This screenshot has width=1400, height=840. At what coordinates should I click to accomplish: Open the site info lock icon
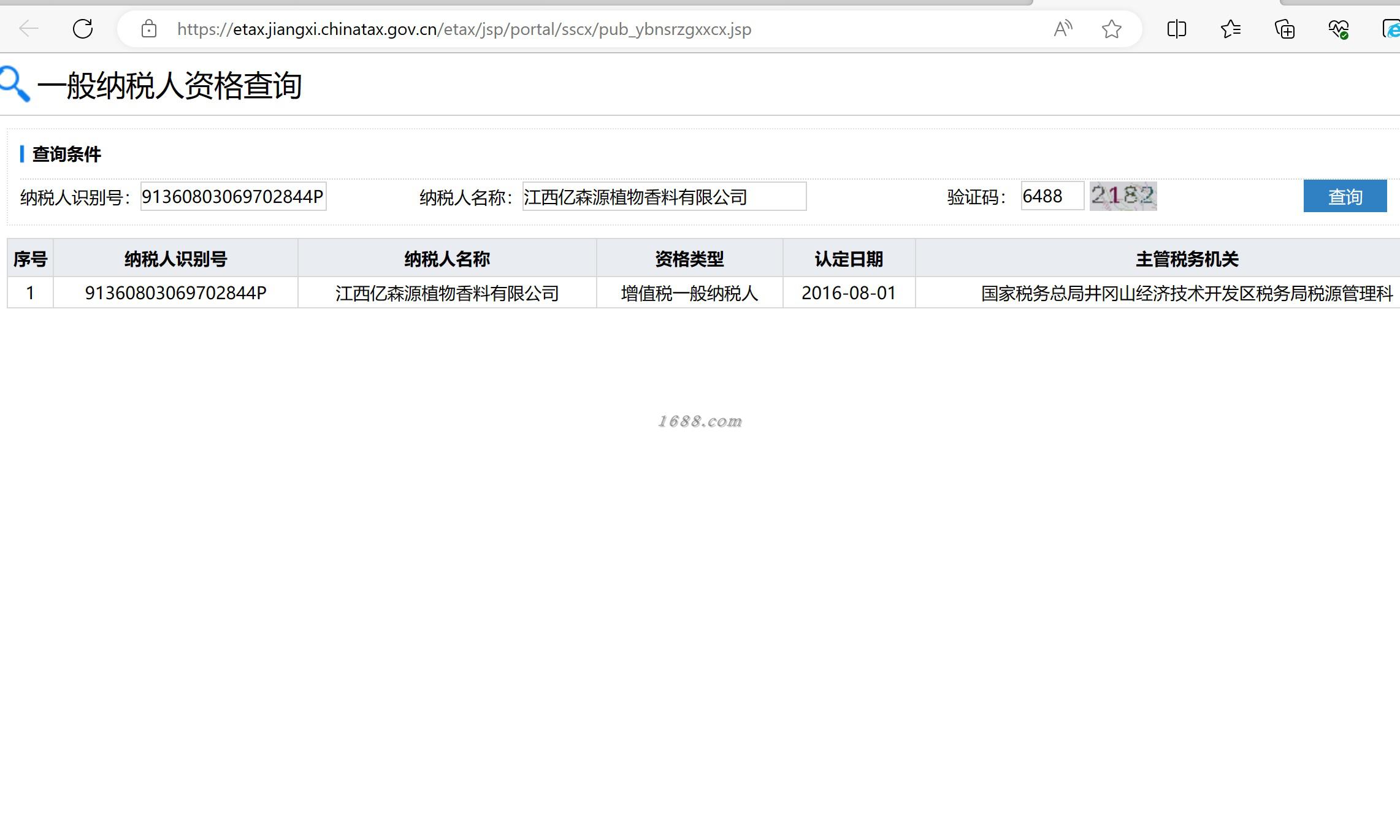(148, 29)
